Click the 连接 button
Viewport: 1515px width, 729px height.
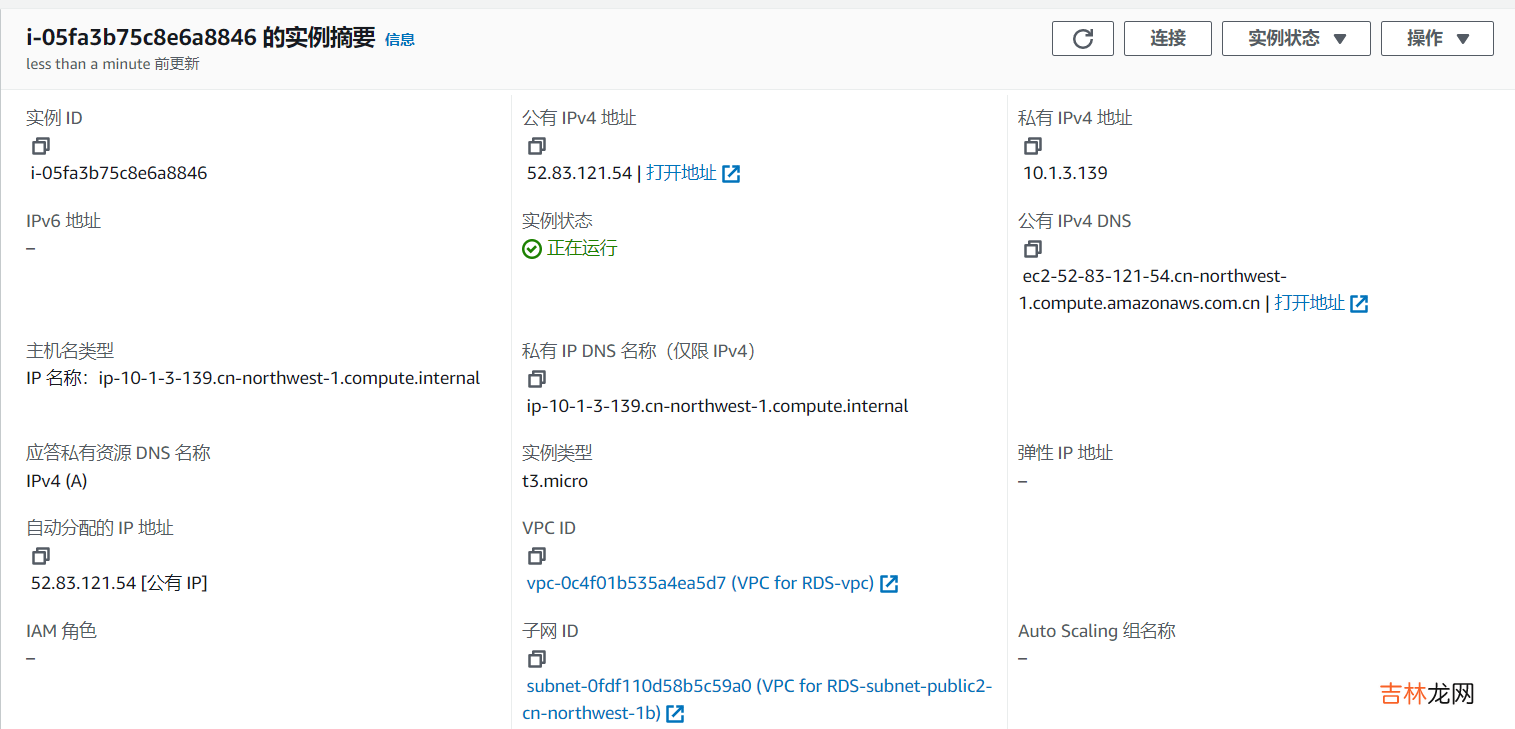[1168, 39]
